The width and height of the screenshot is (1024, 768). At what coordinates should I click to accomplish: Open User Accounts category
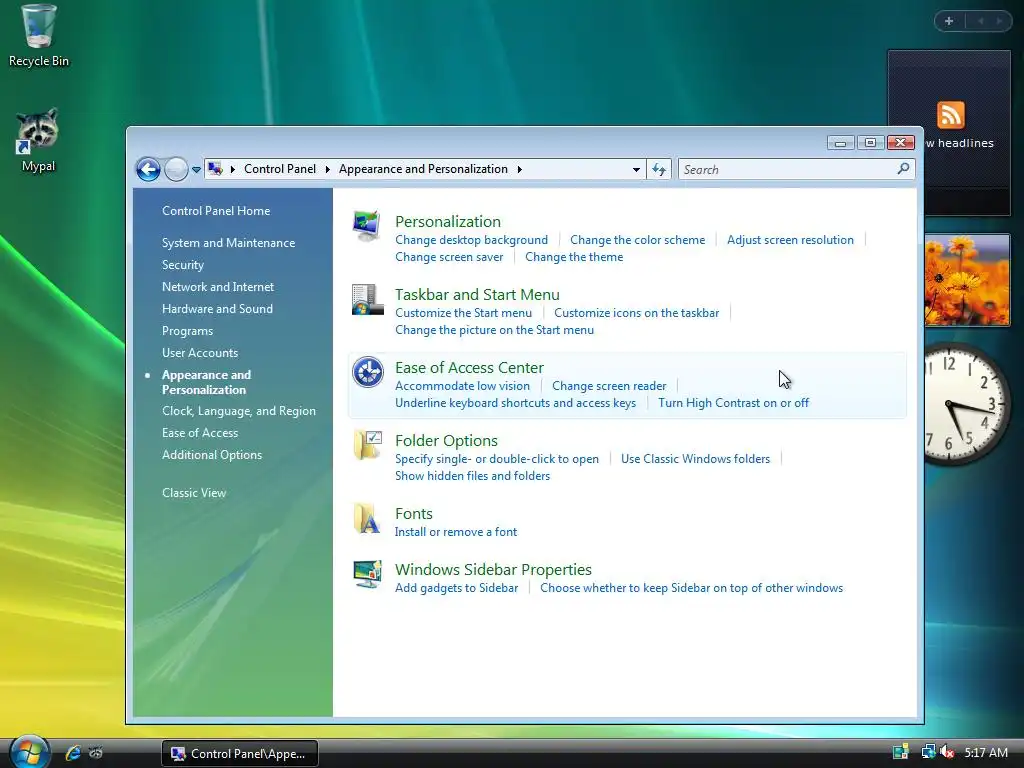coord(200,353)
